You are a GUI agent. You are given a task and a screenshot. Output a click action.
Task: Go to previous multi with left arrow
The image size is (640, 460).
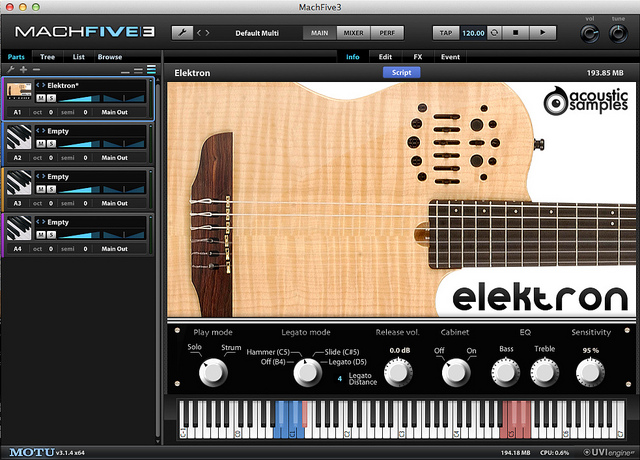click(199, 33)
